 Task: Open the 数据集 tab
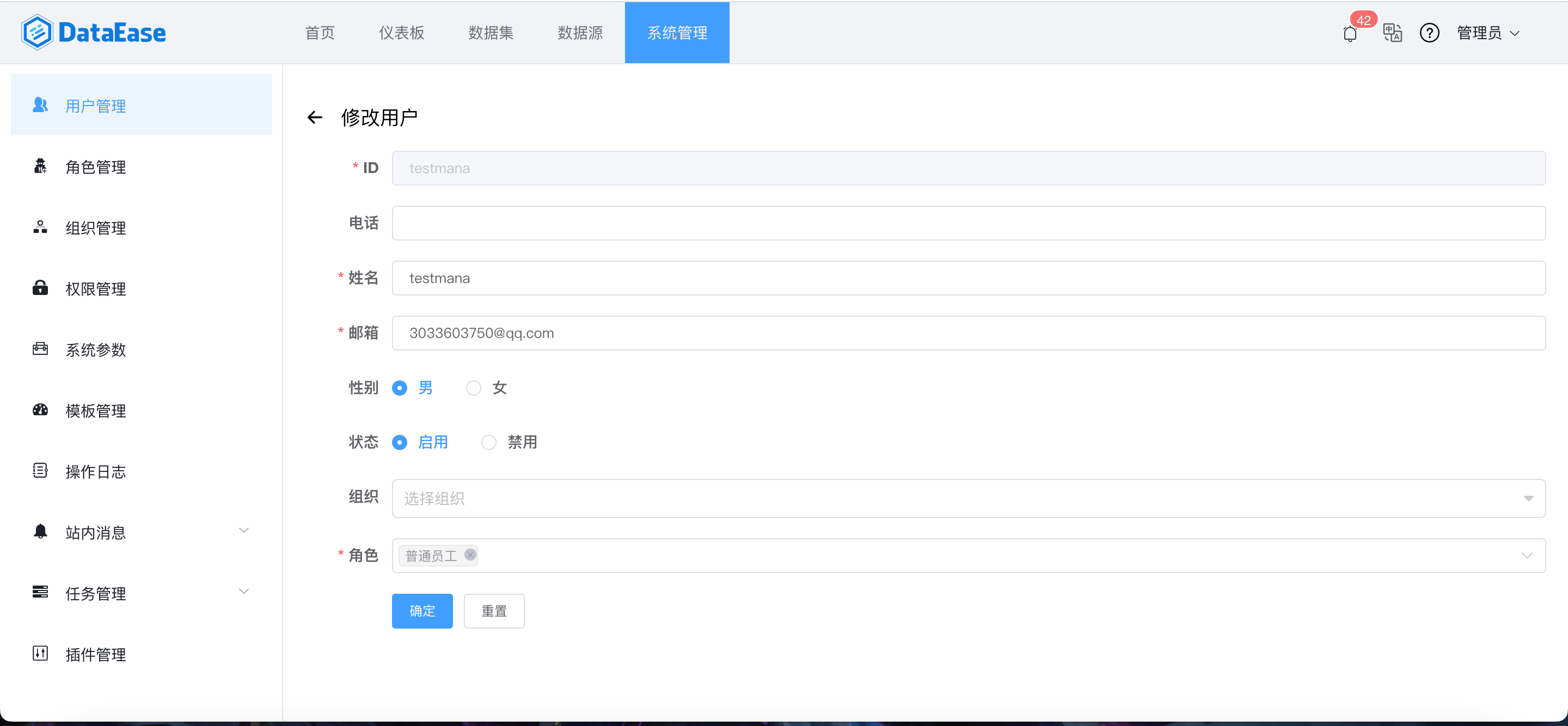point(491,33)
